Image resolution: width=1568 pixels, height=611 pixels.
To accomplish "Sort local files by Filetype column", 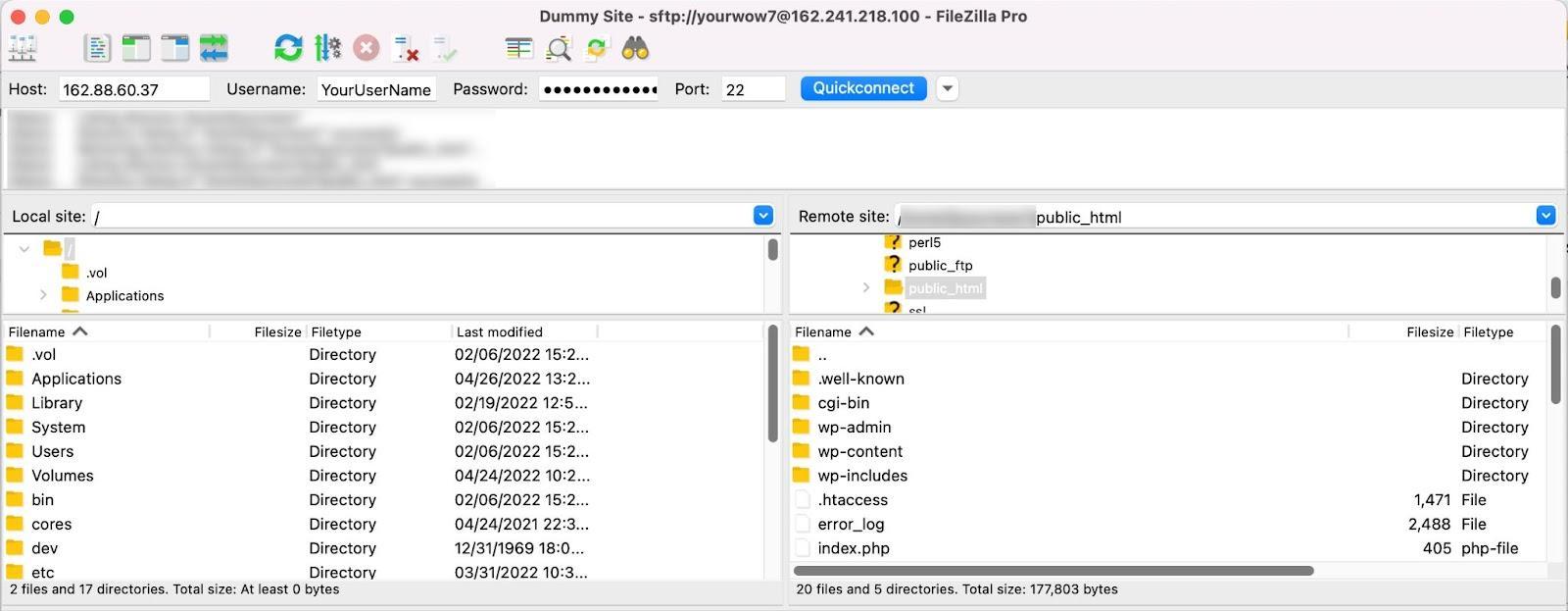I will (378, 331).
